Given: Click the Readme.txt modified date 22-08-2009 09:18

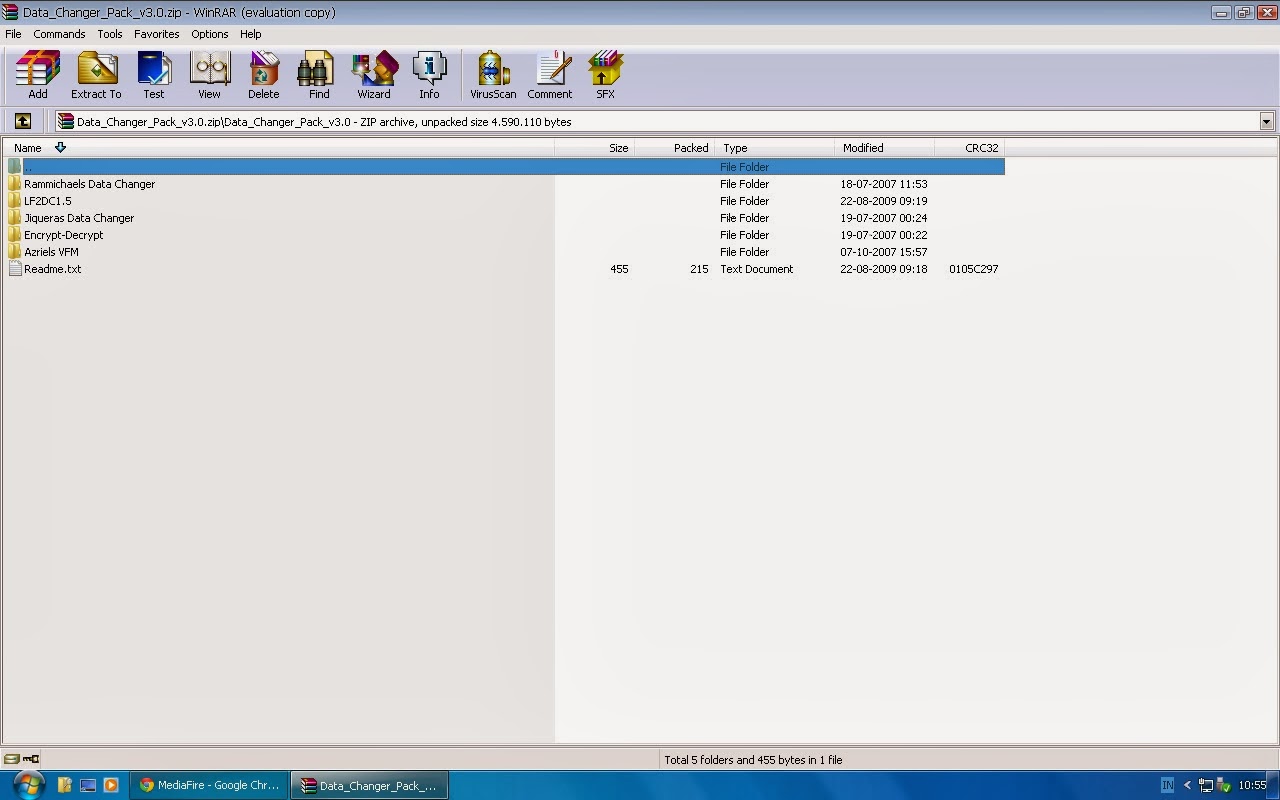Looking at the screenshot, I should [884, 269].
